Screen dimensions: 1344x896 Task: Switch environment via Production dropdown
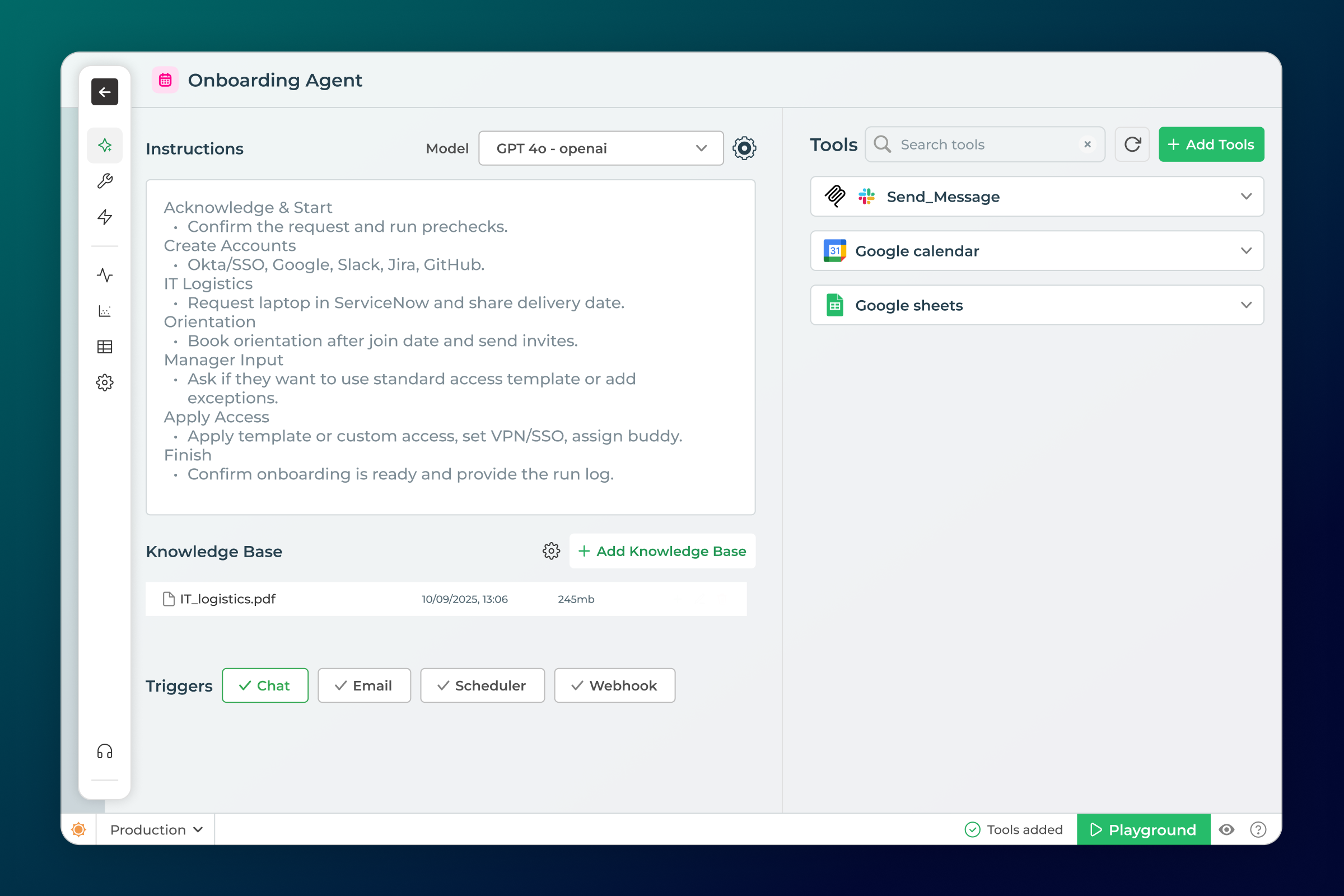click(x=155, y=829)
